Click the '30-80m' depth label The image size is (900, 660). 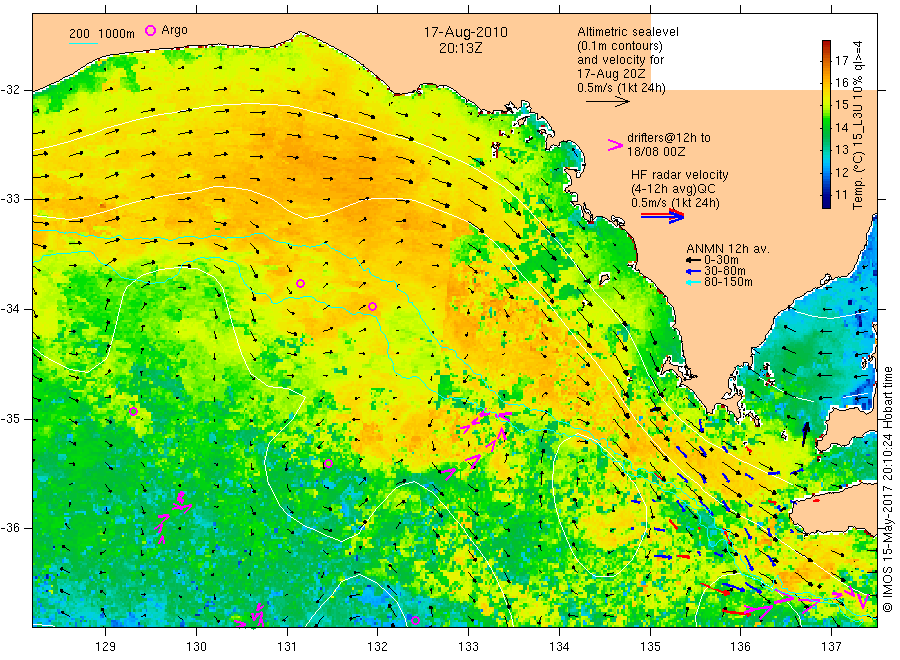click(x=724, y=271)
